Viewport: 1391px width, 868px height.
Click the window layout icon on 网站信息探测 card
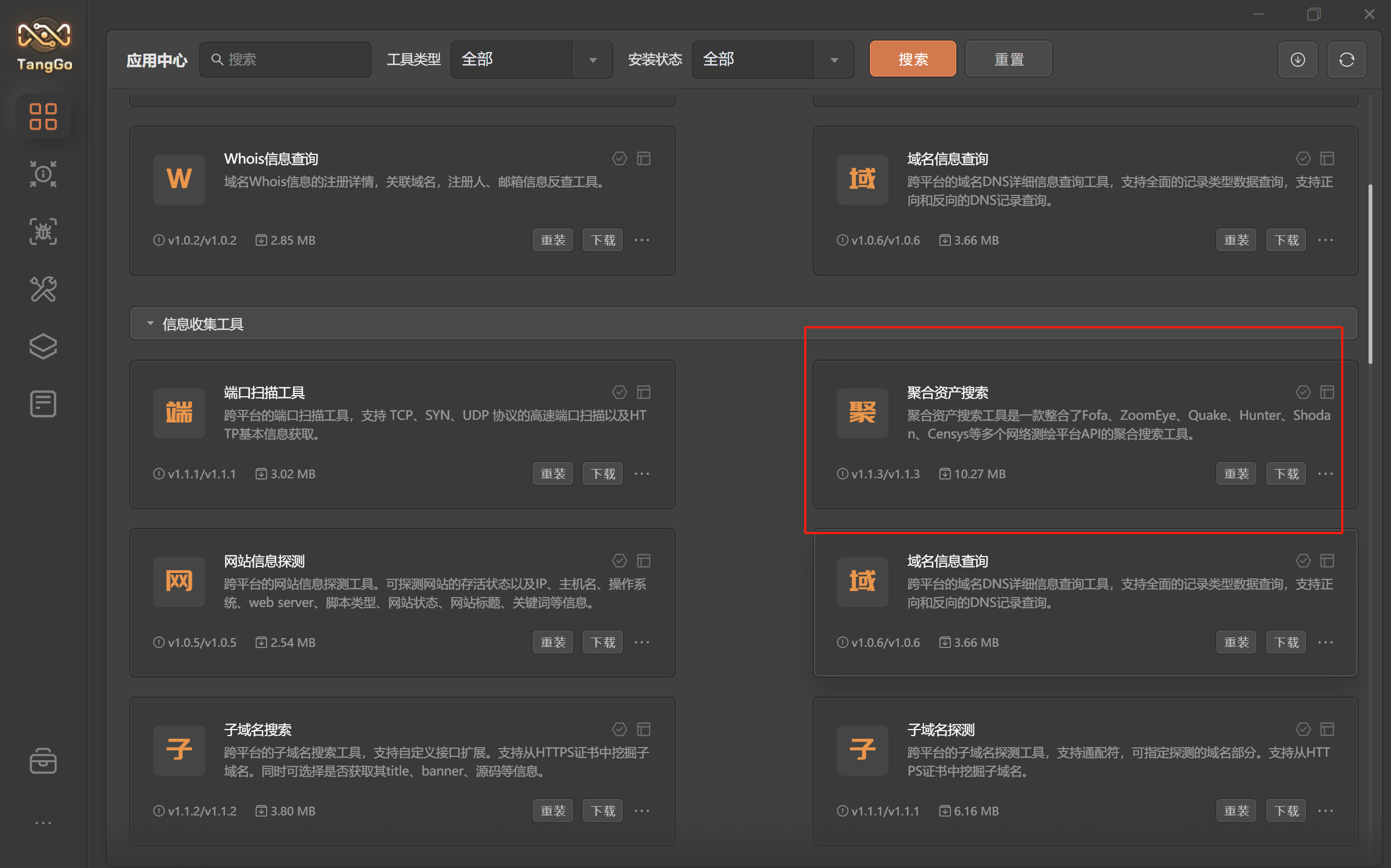point(644,560)
